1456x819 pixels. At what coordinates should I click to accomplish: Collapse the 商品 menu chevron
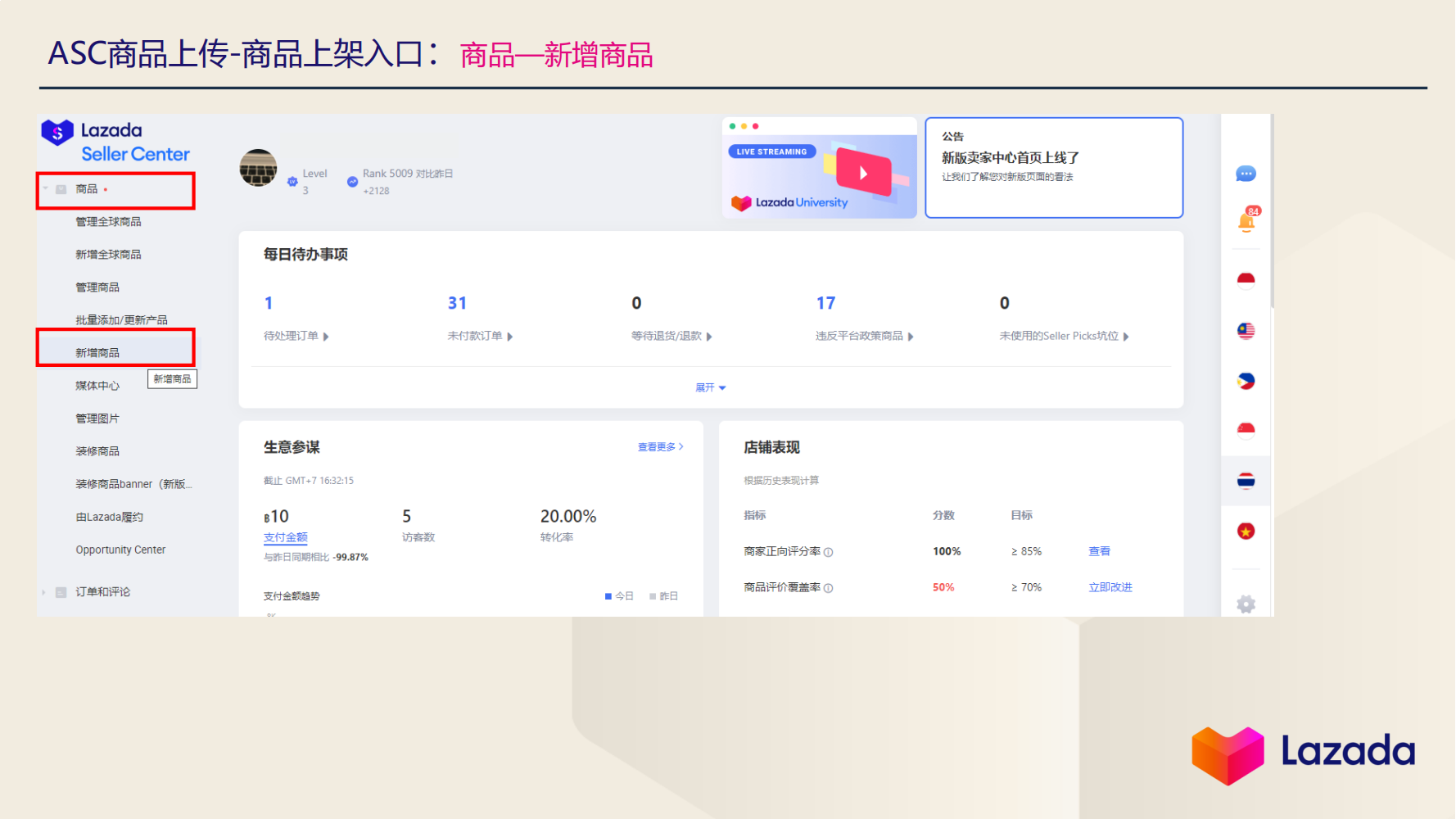[44, 188]
